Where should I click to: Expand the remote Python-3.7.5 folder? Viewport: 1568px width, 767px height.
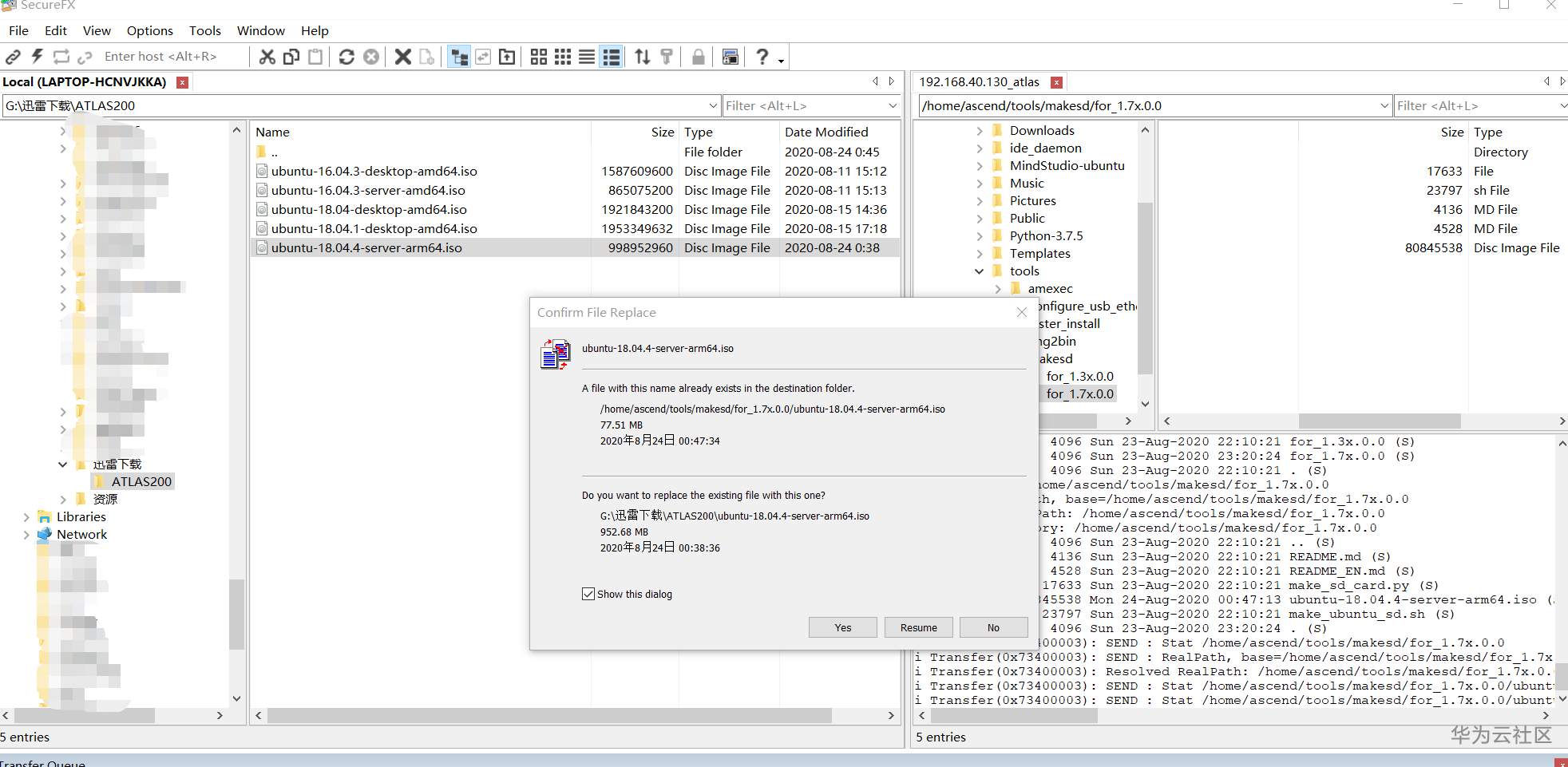tap(980, 235)
